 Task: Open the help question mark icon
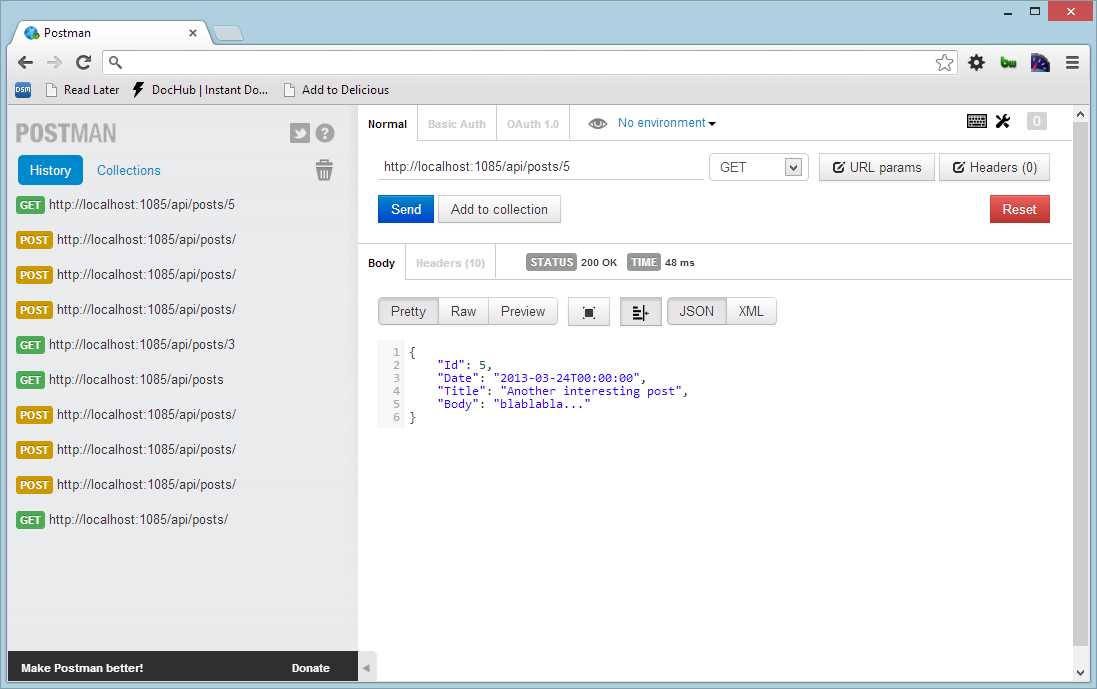[x=325, y=133]
